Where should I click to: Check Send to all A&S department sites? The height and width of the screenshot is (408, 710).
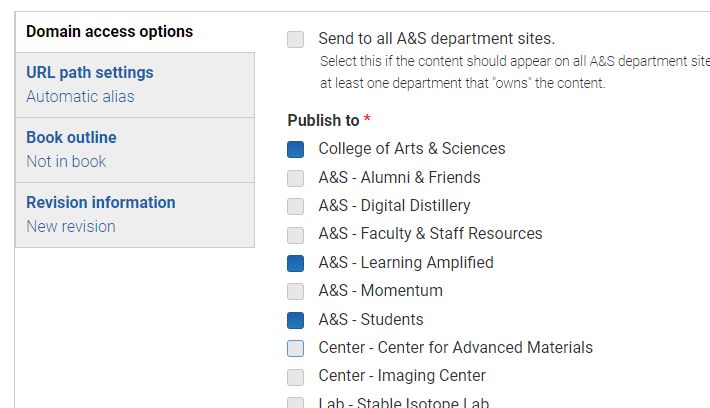(295, 39)
